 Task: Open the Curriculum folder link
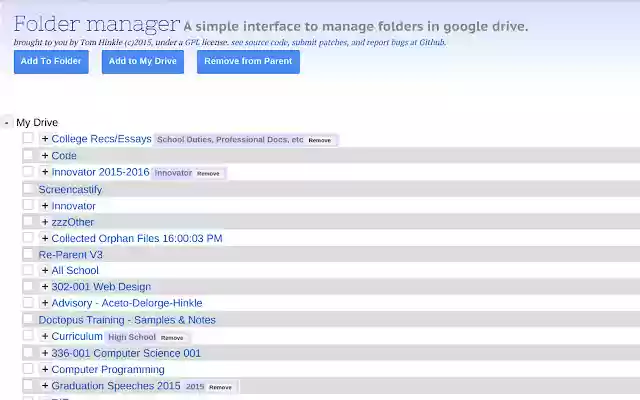(x=77, y=336)
